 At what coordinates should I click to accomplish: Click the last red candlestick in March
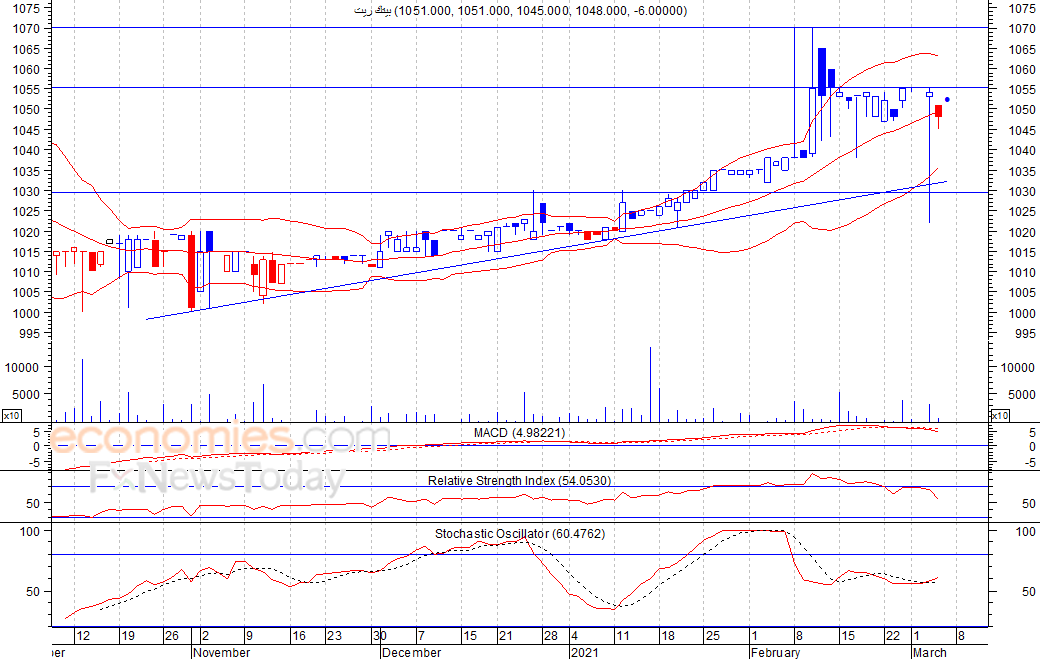tap(939, 111)
